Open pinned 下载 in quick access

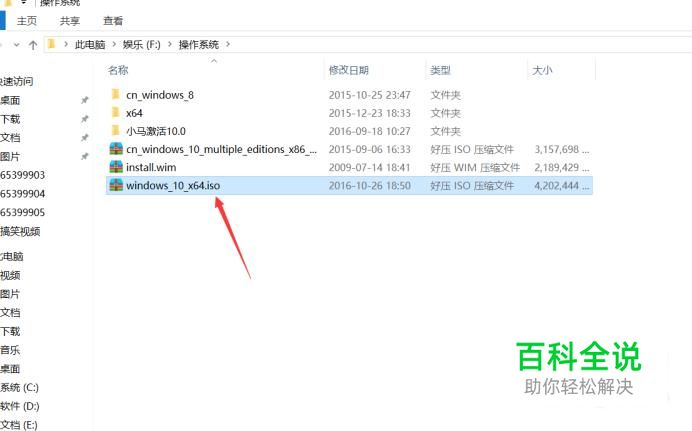pyautogui.click(x=10, y=119)
